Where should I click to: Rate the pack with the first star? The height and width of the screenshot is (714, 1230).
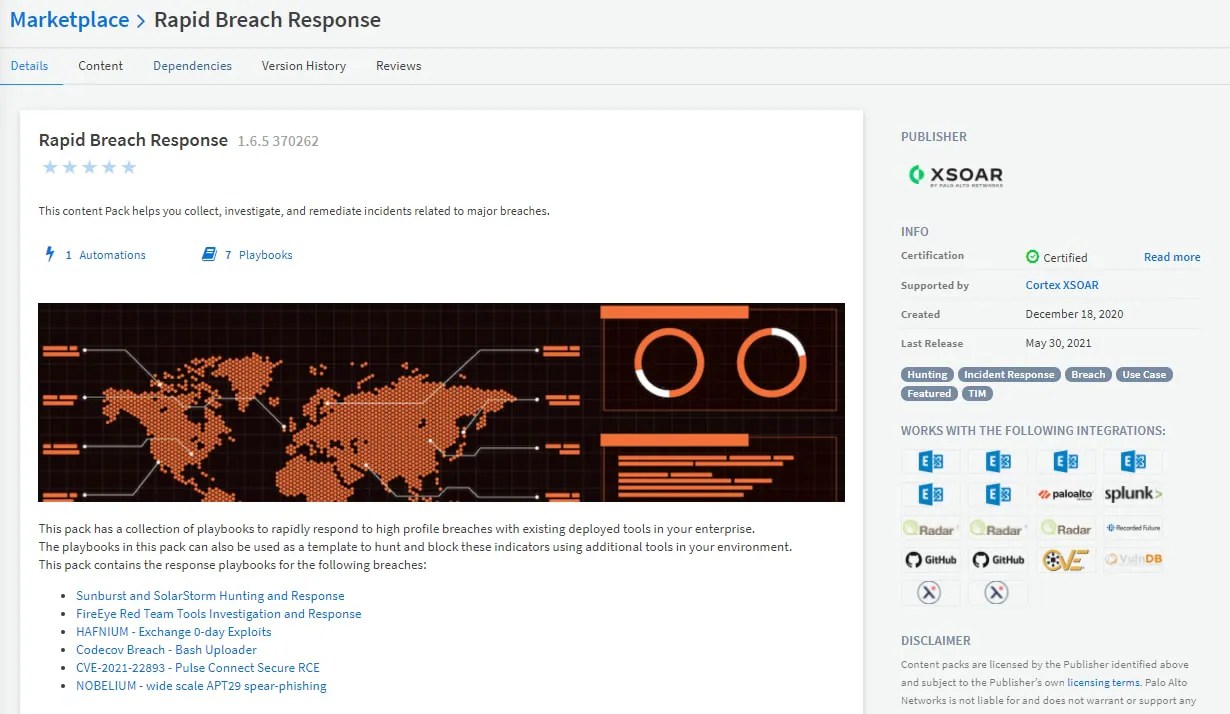50,167
